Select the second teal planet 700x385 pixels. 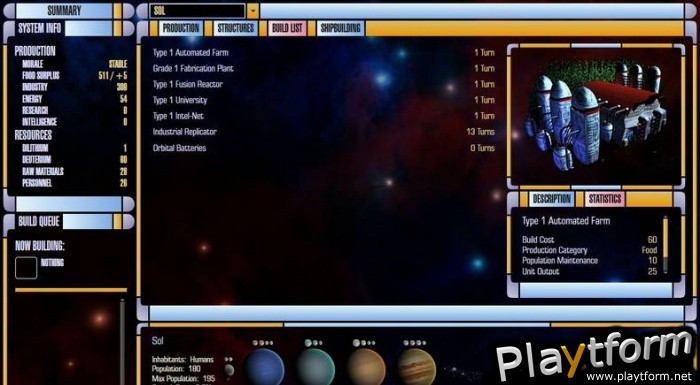click(x=315, y=367)
